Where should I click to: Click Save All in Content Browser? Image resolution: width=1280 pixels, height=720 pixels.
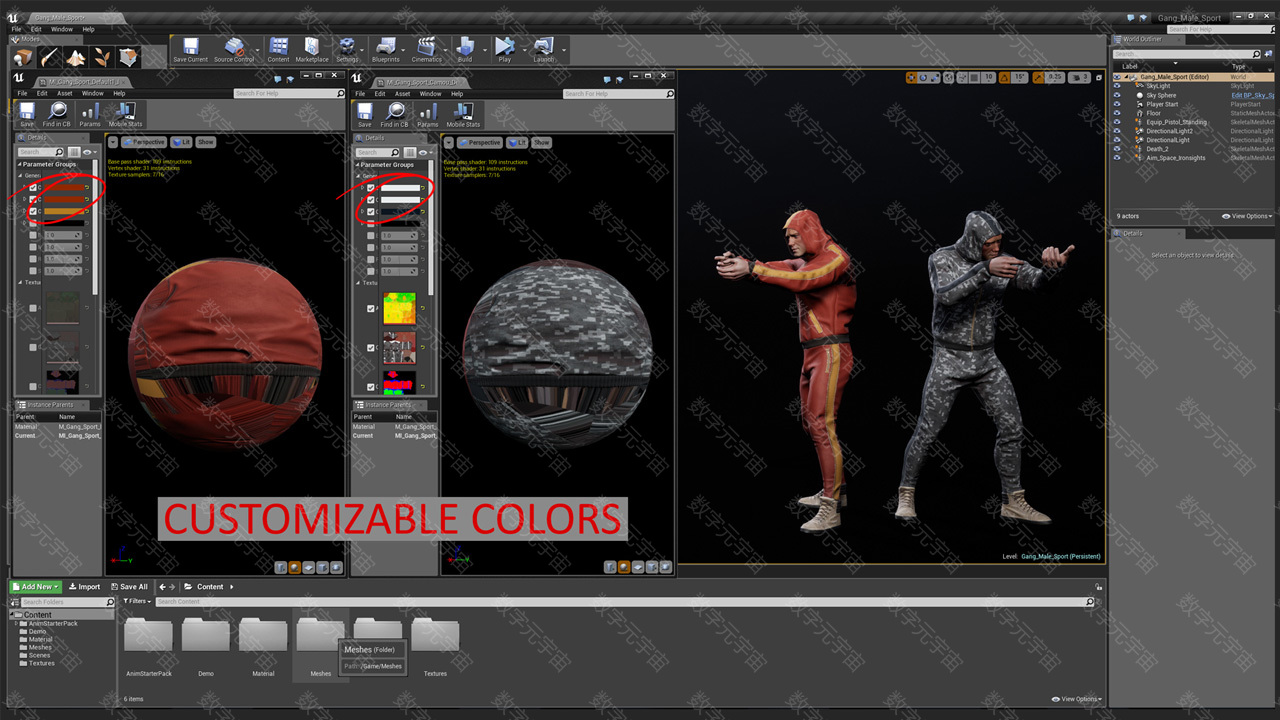pos(130,587)
